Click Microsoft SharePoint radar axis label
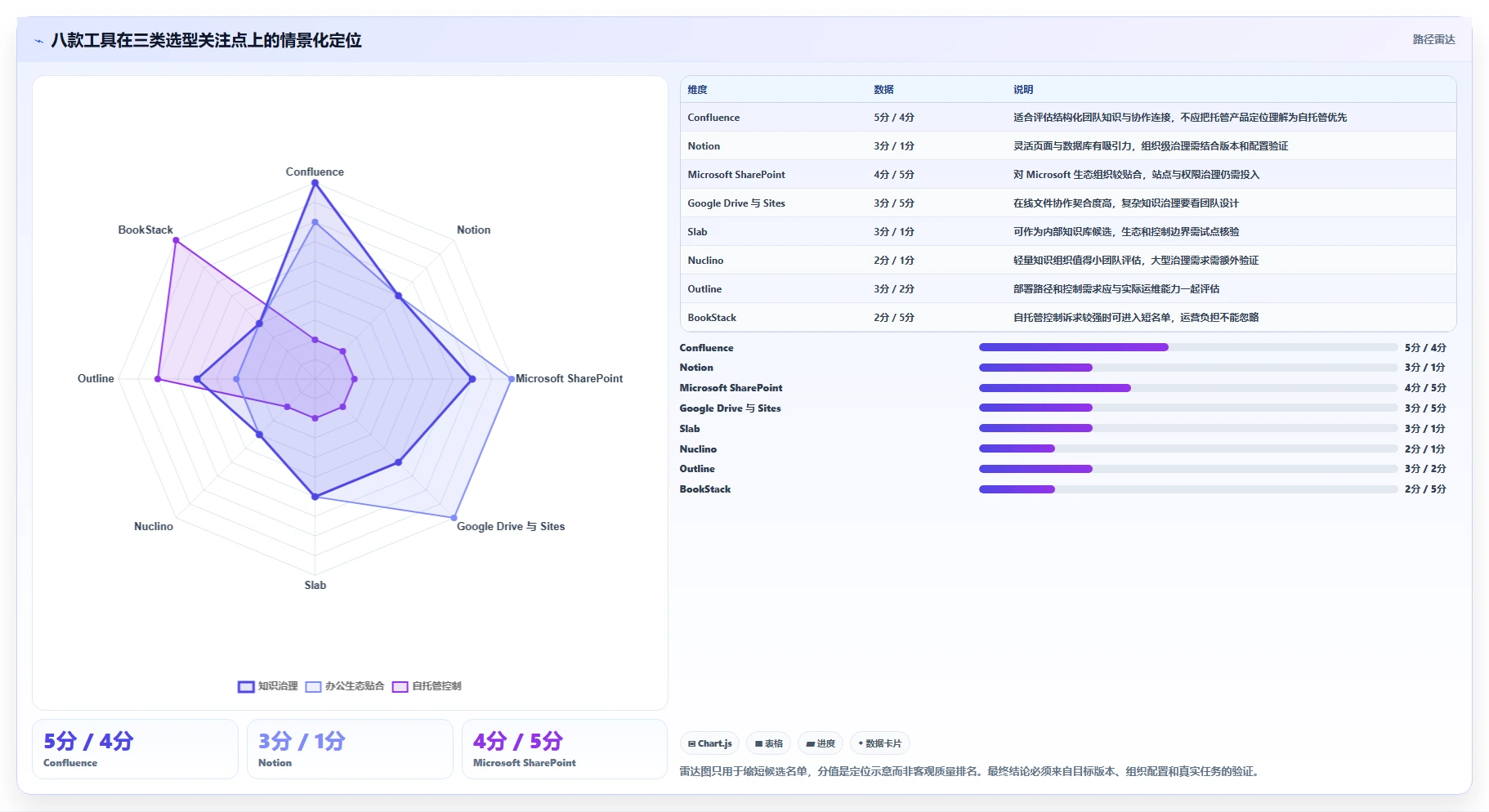 click(x=569, y=379)
